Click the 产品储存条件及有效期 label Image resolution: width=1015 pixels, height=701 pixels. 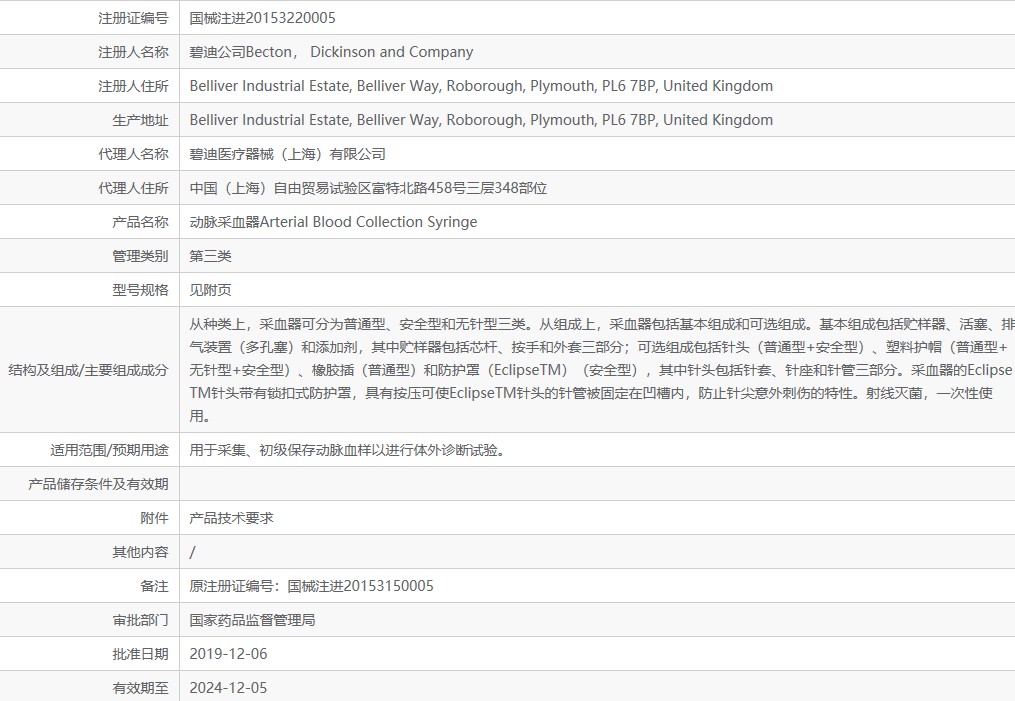click(x=98, y=484)
